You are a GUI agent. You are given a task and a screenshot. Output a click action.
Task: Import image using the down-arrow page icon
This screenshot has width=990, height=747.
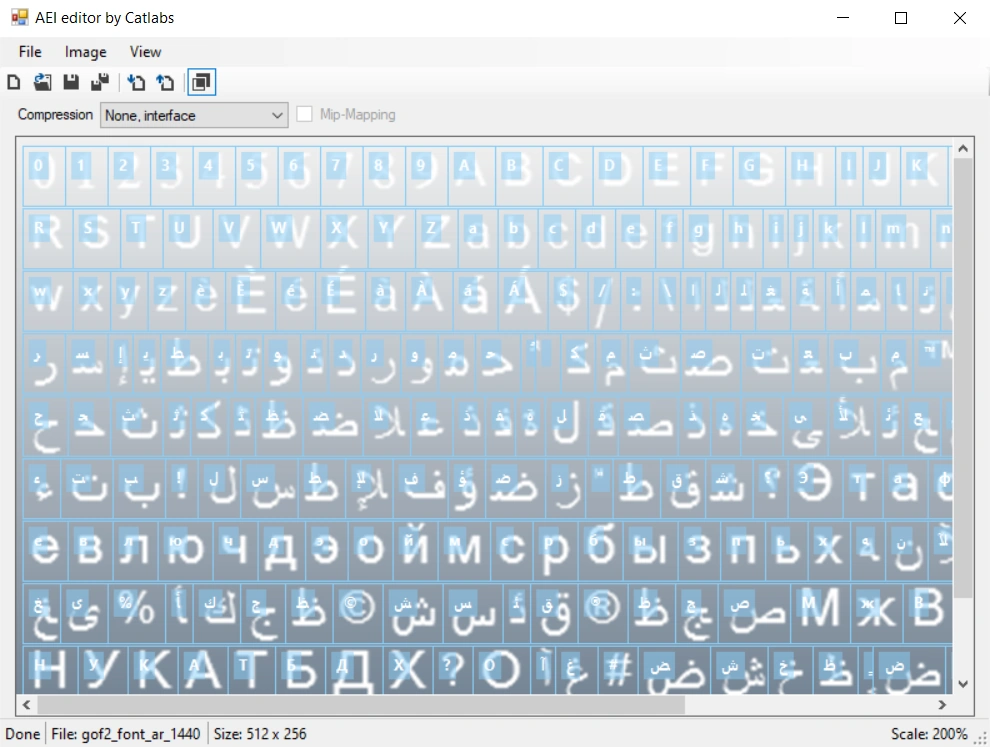[x=136, y=82]
